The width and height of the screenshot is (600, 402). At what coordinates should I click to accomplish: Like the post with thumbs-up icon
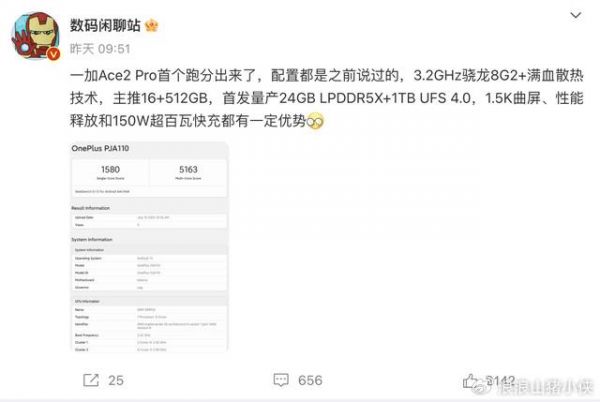click(x=470, y=380)
